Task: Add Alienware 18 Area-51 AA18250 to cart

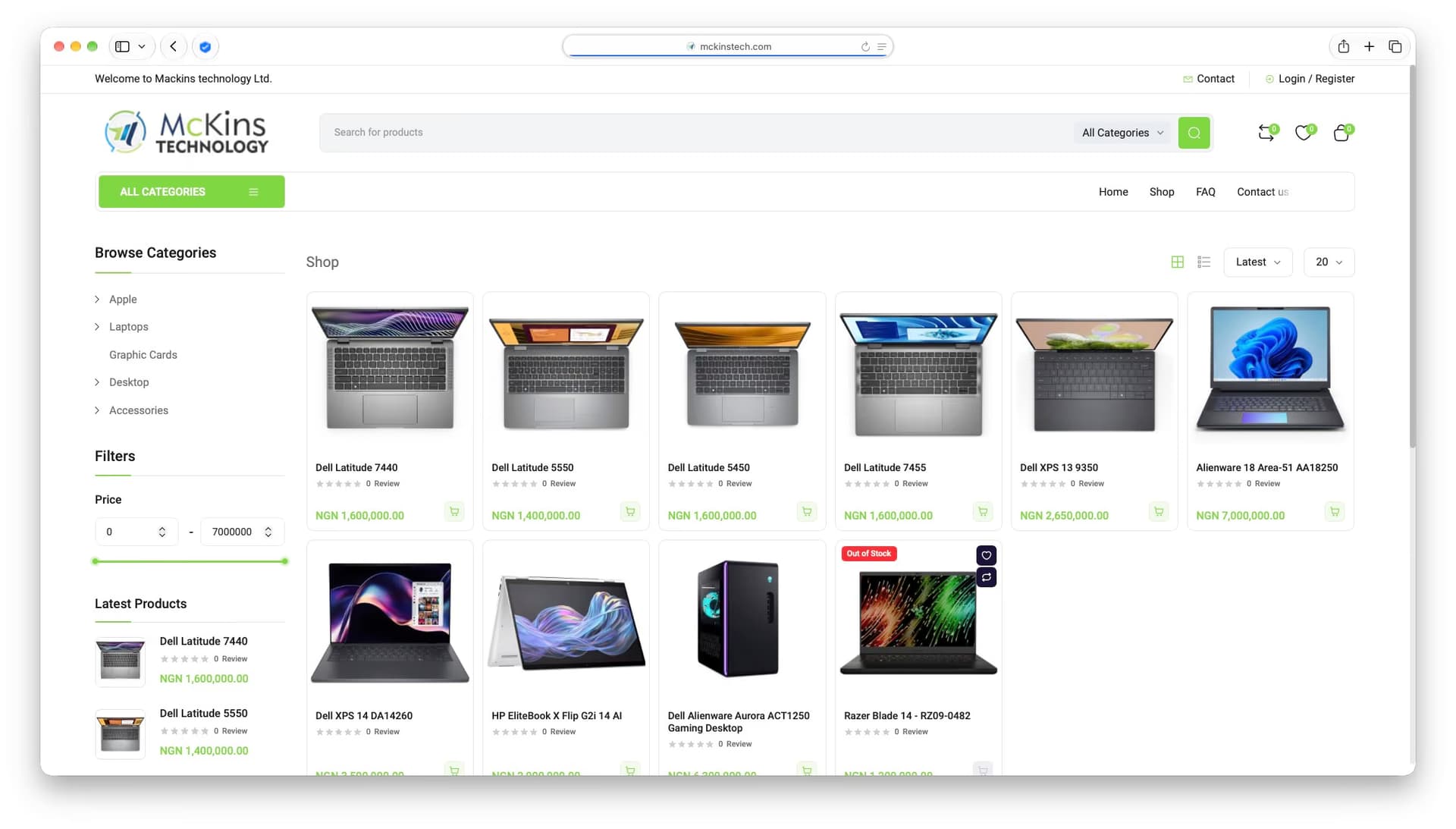Action: [1335, 511]
